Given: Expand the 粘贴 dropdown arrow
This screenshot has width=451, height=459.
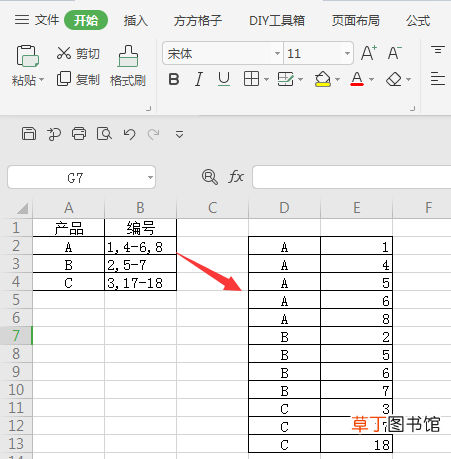Looking at the screenshot, I should [42, 80].
